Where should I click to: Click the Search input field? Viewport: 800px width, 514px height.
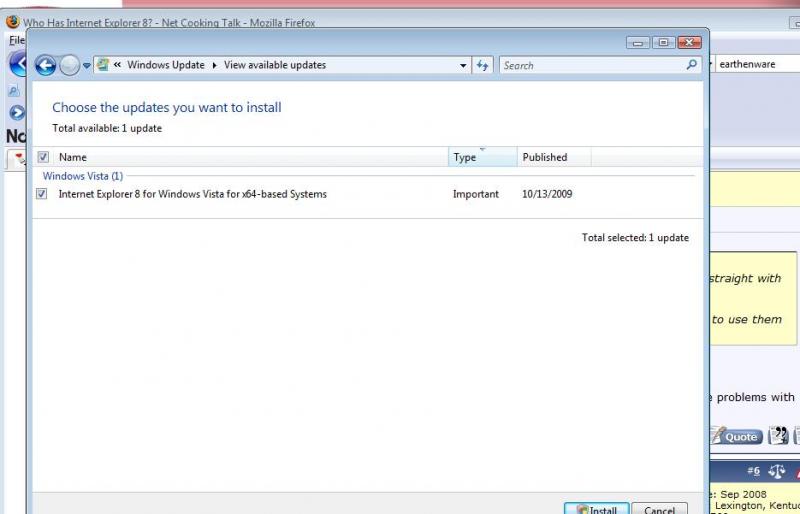pyautogui.click(x=590, y=65)
